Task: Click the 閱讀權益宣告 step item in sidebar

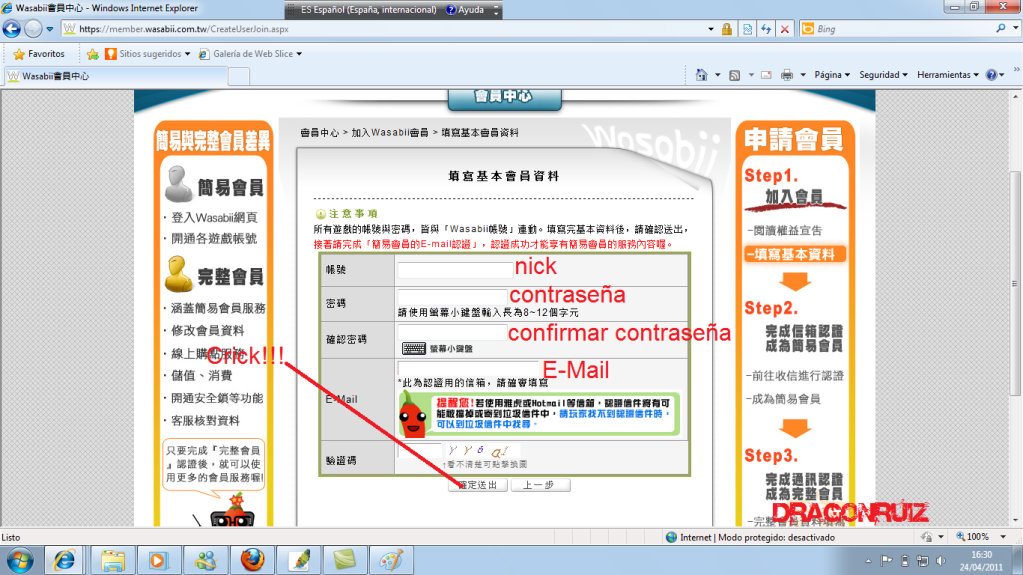Action: [x=786, y=230]
